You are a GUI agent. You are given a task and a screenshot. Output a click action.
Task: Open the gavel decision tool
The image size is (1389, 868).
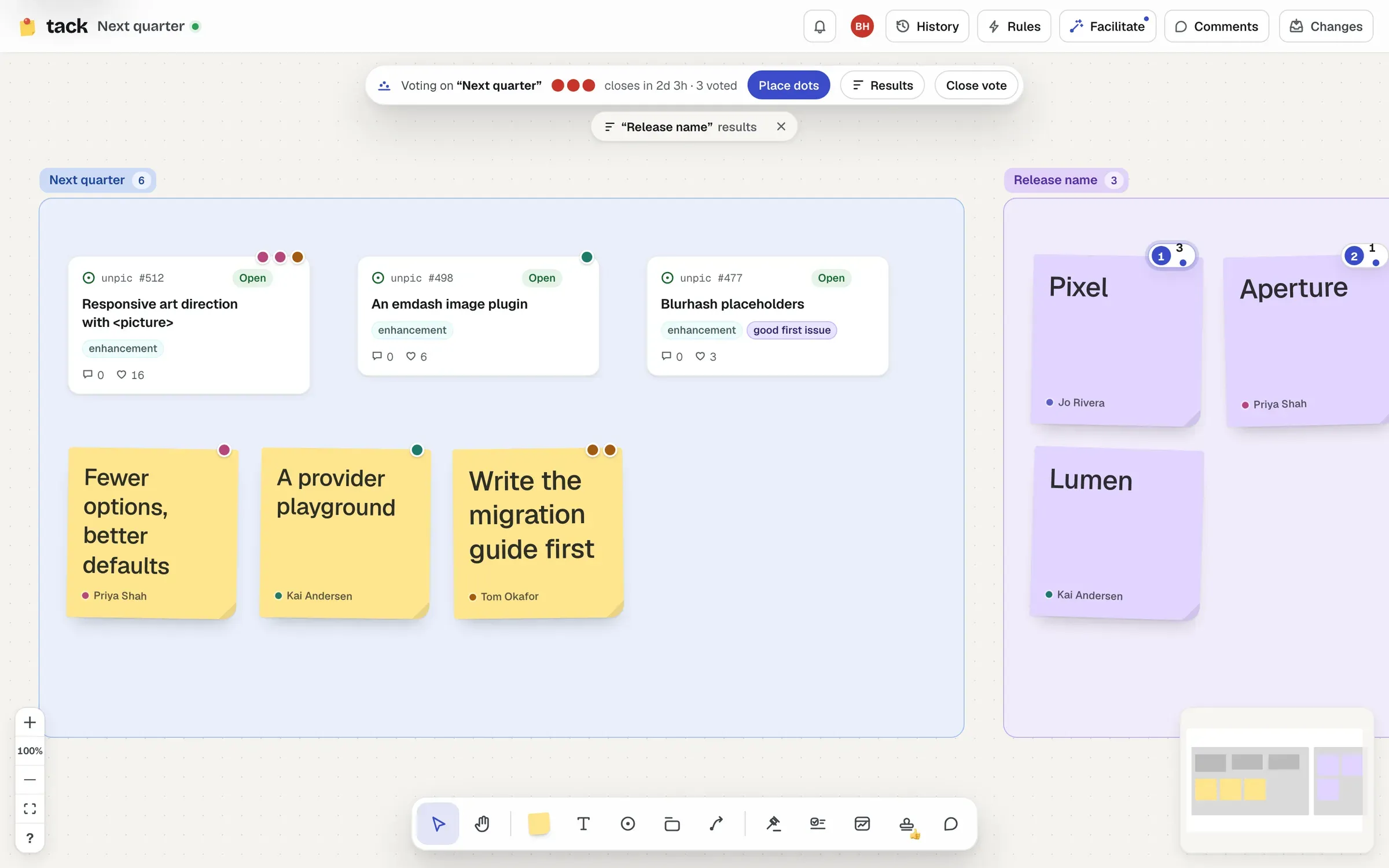tap(773, 823)
